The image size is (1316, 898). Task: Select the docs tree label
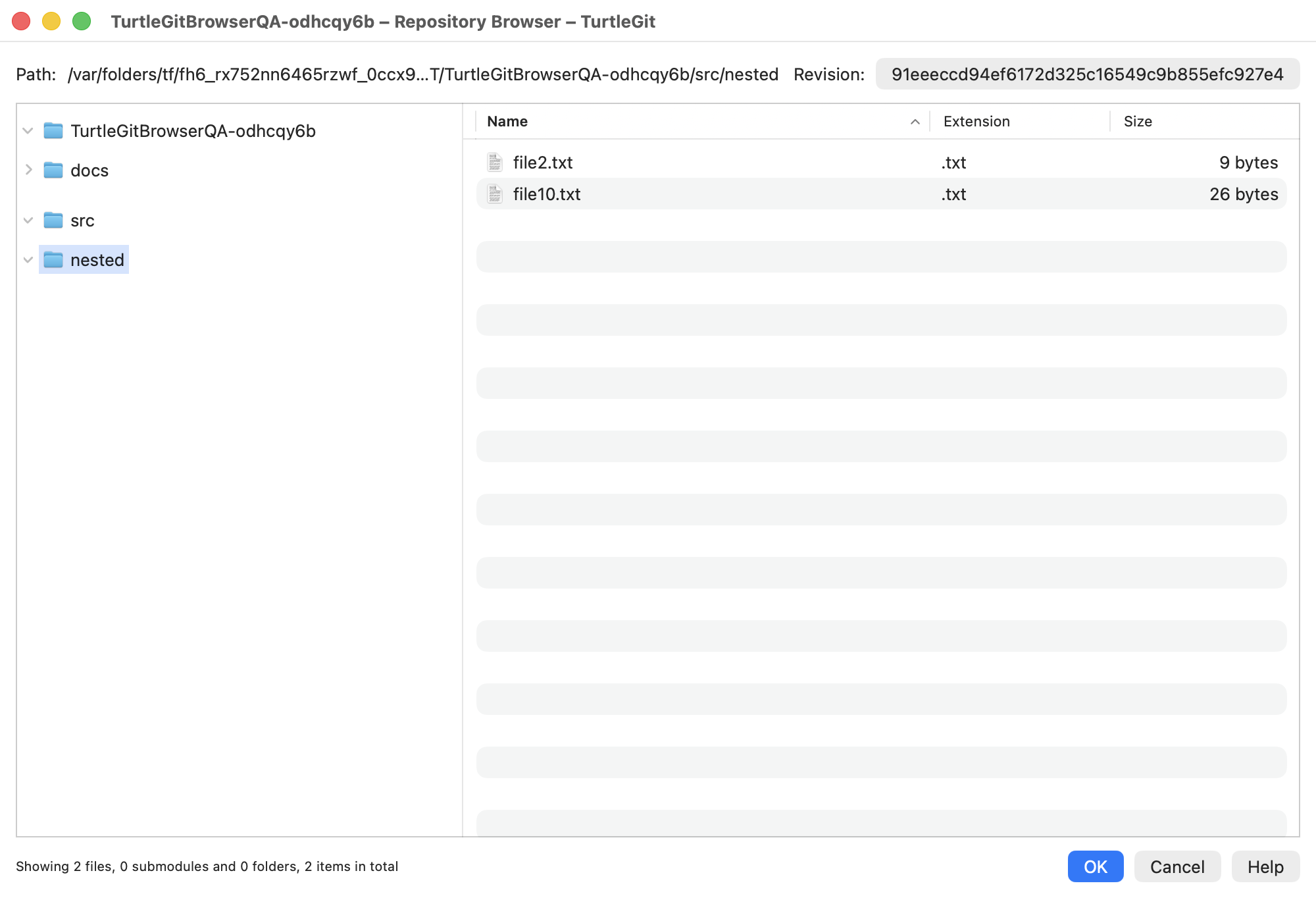point(89,171)
